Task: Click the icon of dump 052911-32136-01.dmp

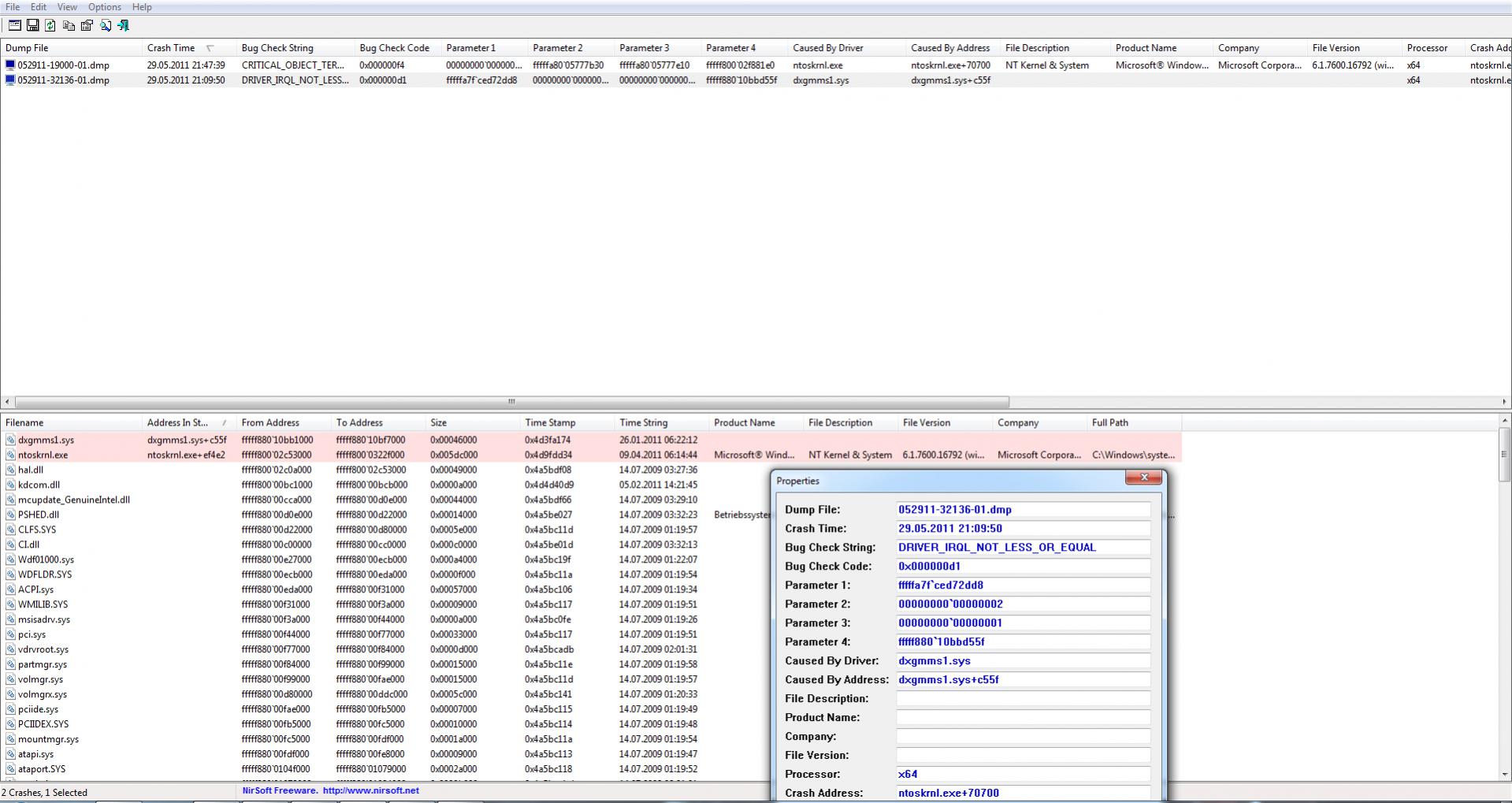Action: click(10, 80)
